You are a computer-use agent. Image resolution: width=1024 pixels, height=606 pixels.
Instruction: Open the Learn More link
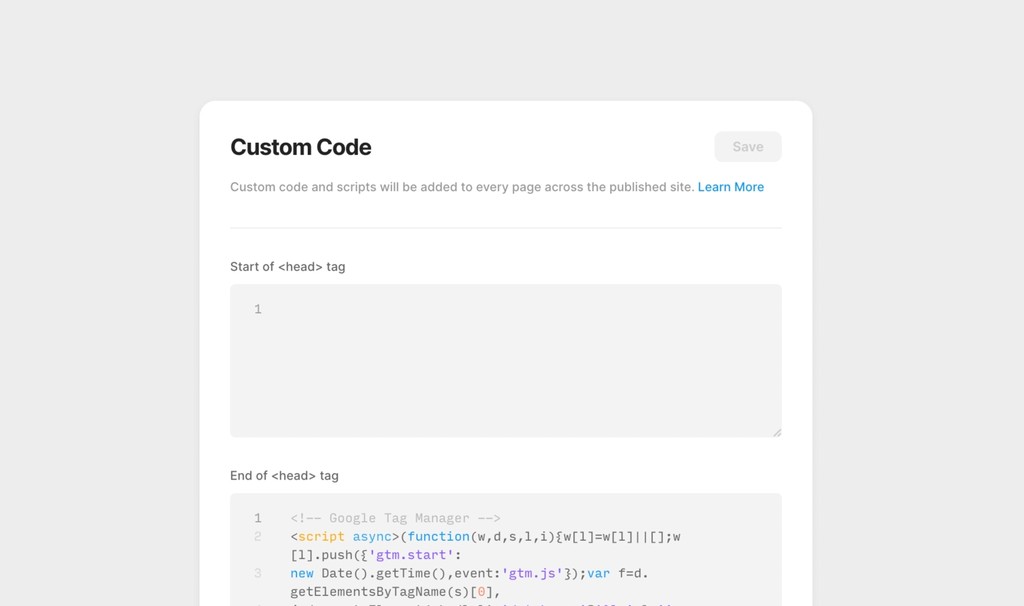[x=731, y=187]
